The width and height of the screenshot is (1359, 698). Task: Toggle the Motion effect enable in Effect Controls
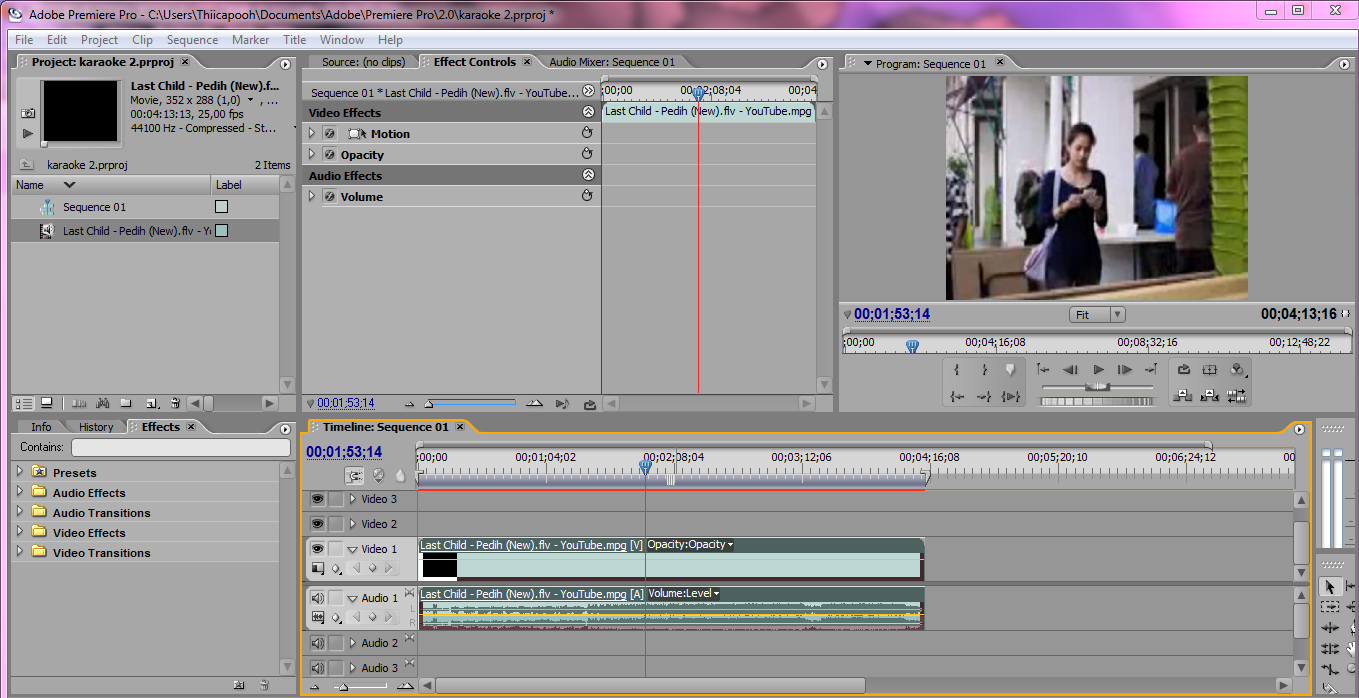[x=330, y=133]
